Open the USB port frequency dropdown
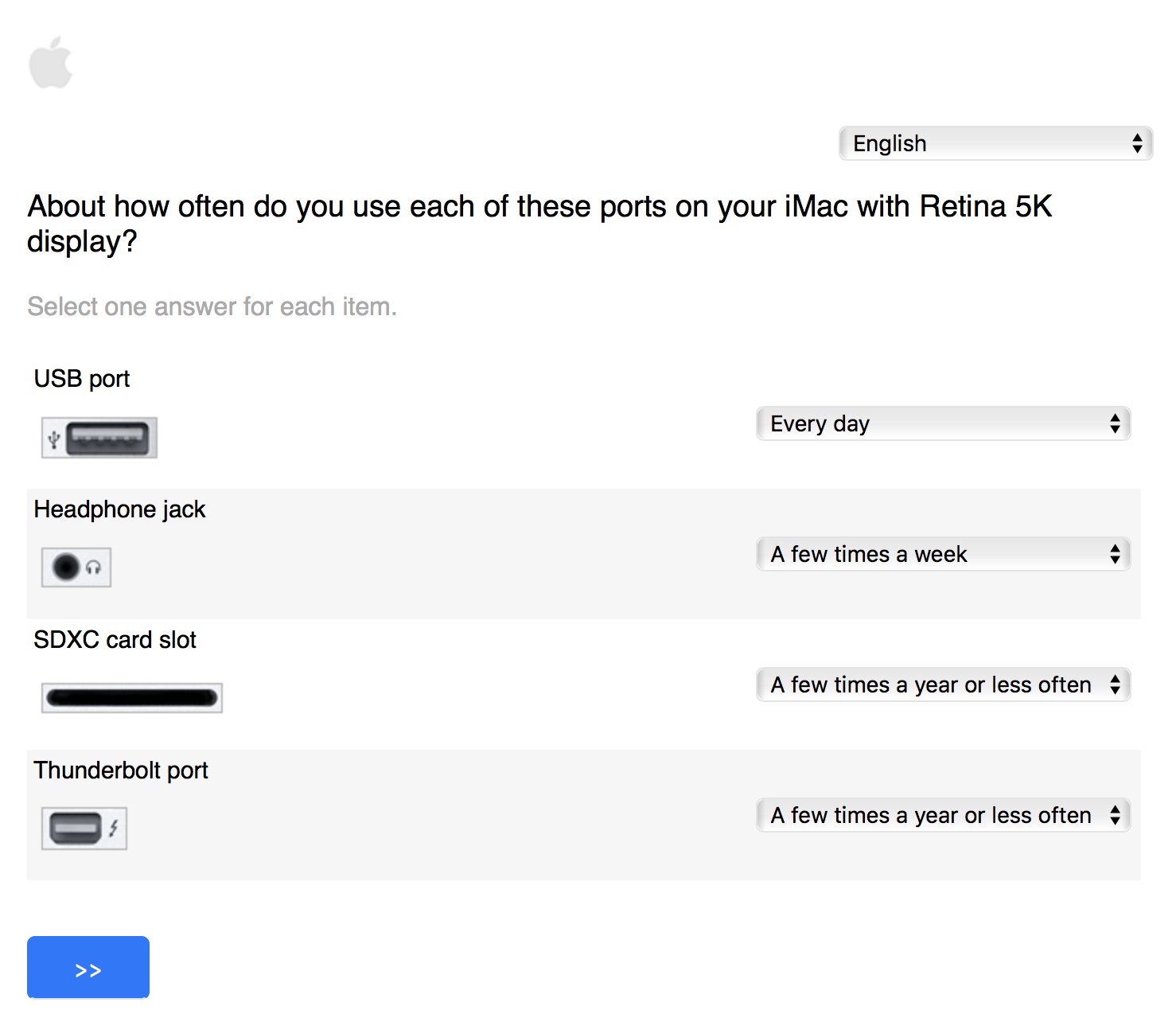 [943, 423]
